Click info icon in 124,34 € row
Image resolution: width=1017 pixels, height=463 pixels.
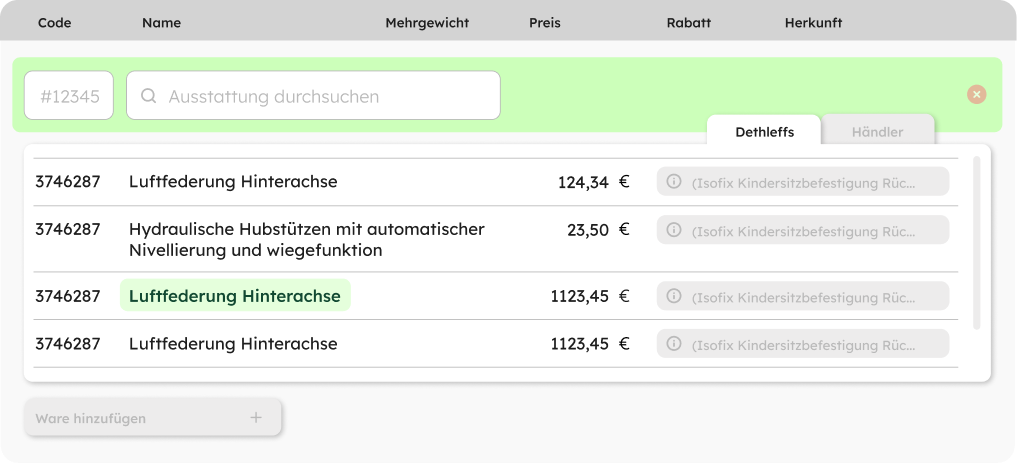pos(674,182)
